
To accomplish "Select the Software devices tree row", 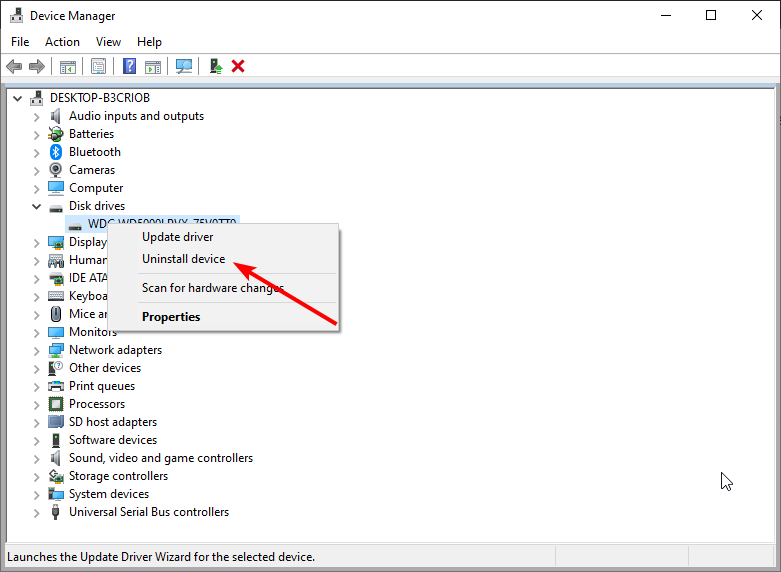I will click(x=113, y=440).
